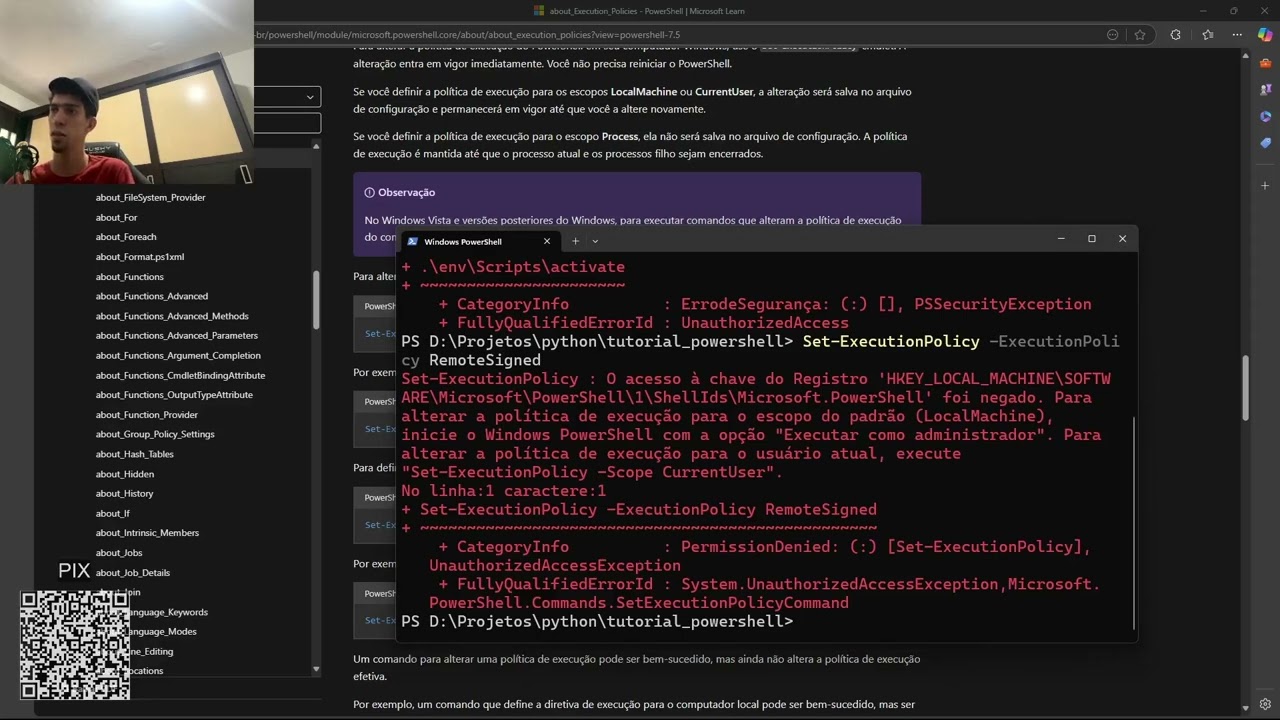Open about_Functions_OutputTypeAttribute article

(175, 395)
